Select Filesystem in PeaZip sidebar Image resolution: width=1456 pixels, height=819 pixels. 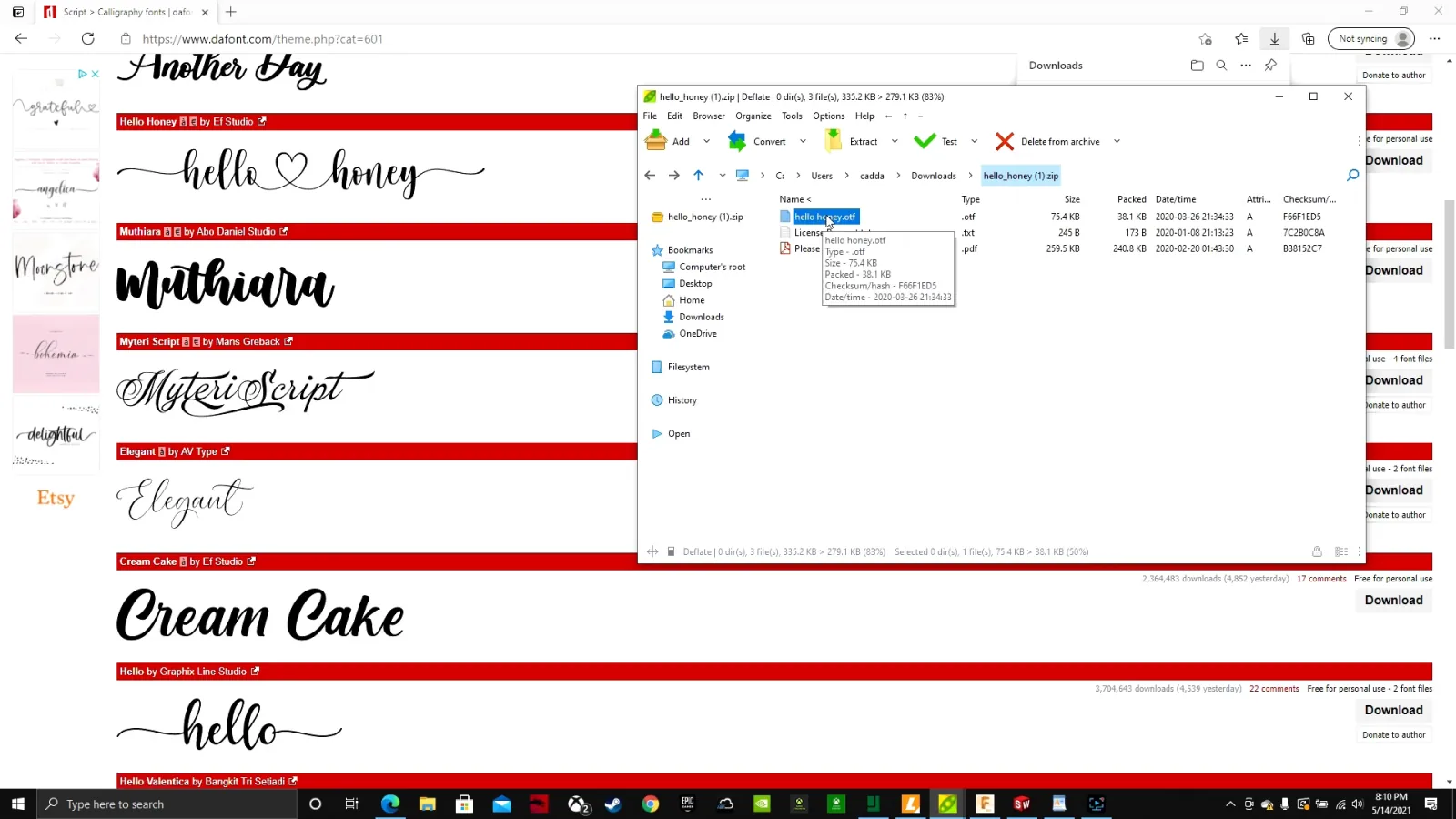click(x=688, y=368)
